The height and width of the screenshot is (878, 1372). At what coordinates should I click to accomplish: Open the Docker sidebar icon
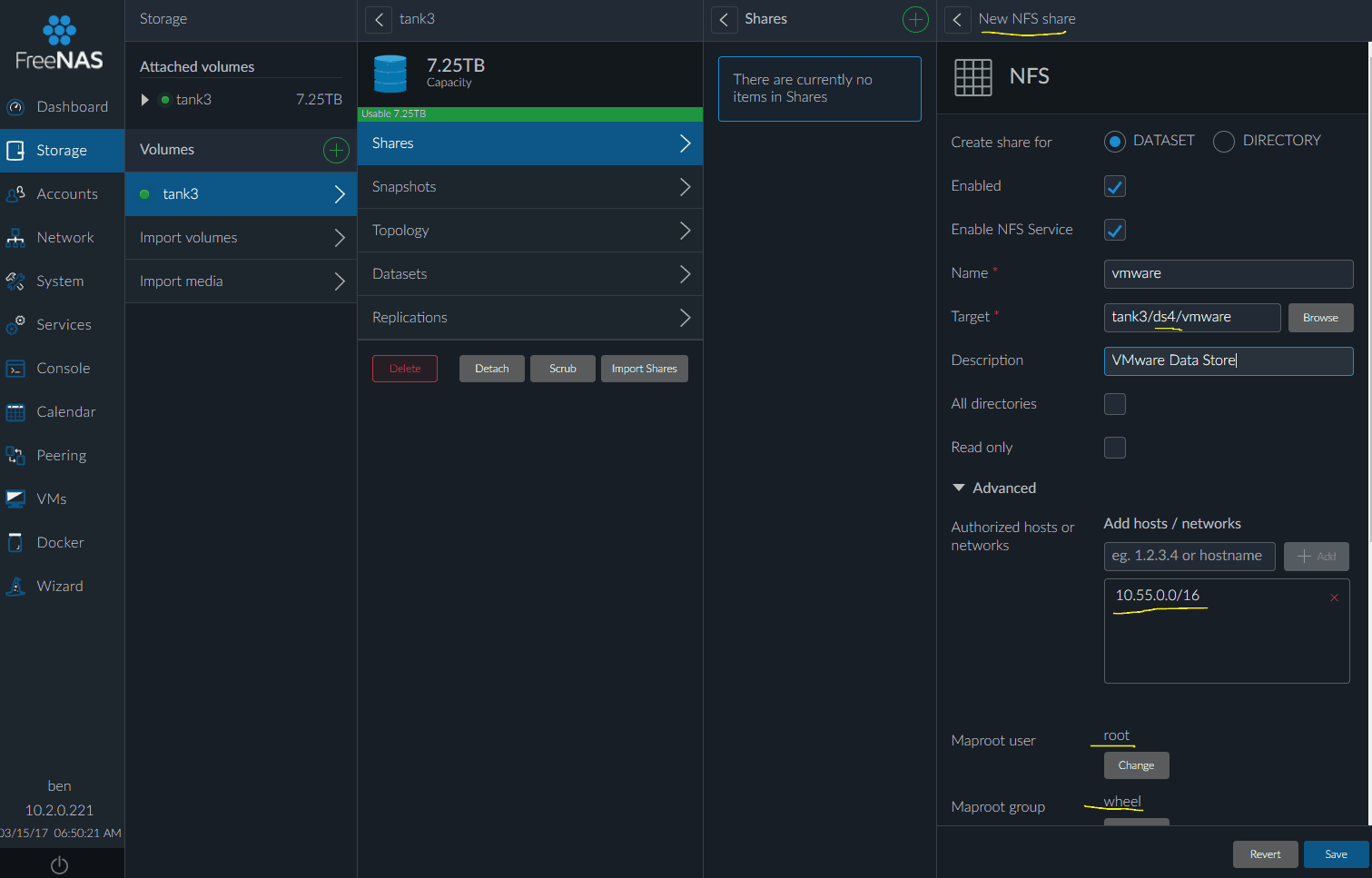pyautogui.click(x=15, y=543)
